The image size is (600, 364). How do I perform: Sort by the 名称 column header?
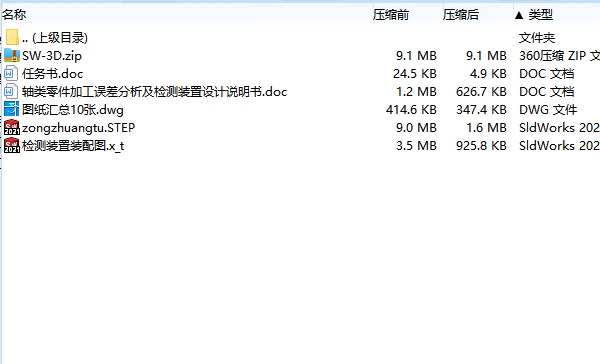(x=14, y=15)
